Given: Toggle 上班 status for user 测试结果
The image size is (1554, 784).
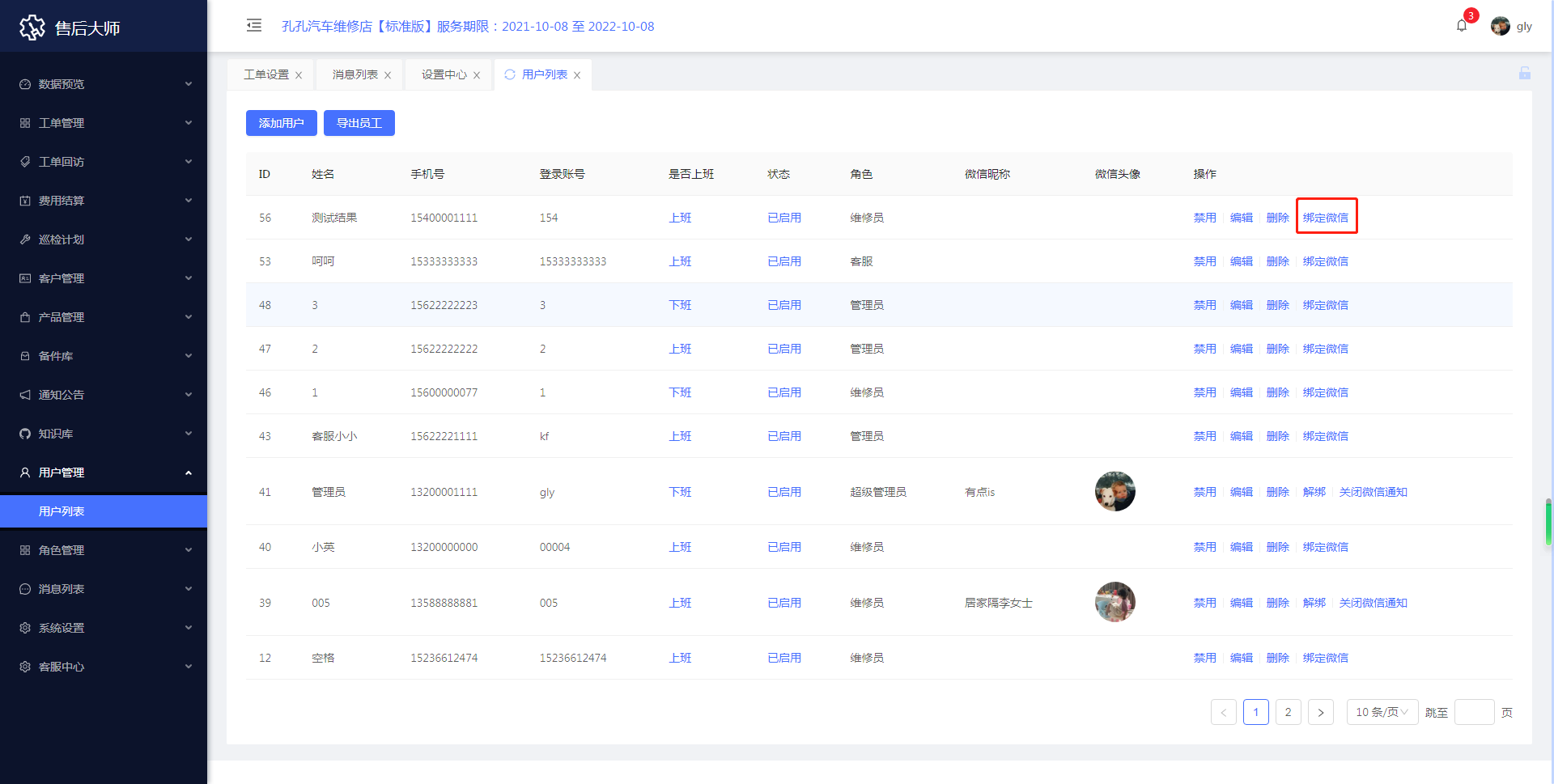Looking at the screenshot, I should [x=680, y=218].
